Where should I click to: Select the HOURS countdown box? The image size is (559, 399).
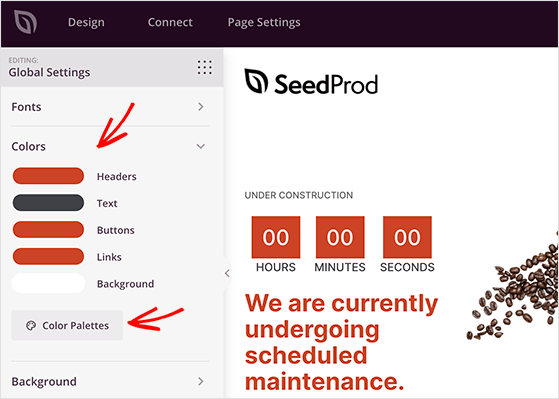276,237
